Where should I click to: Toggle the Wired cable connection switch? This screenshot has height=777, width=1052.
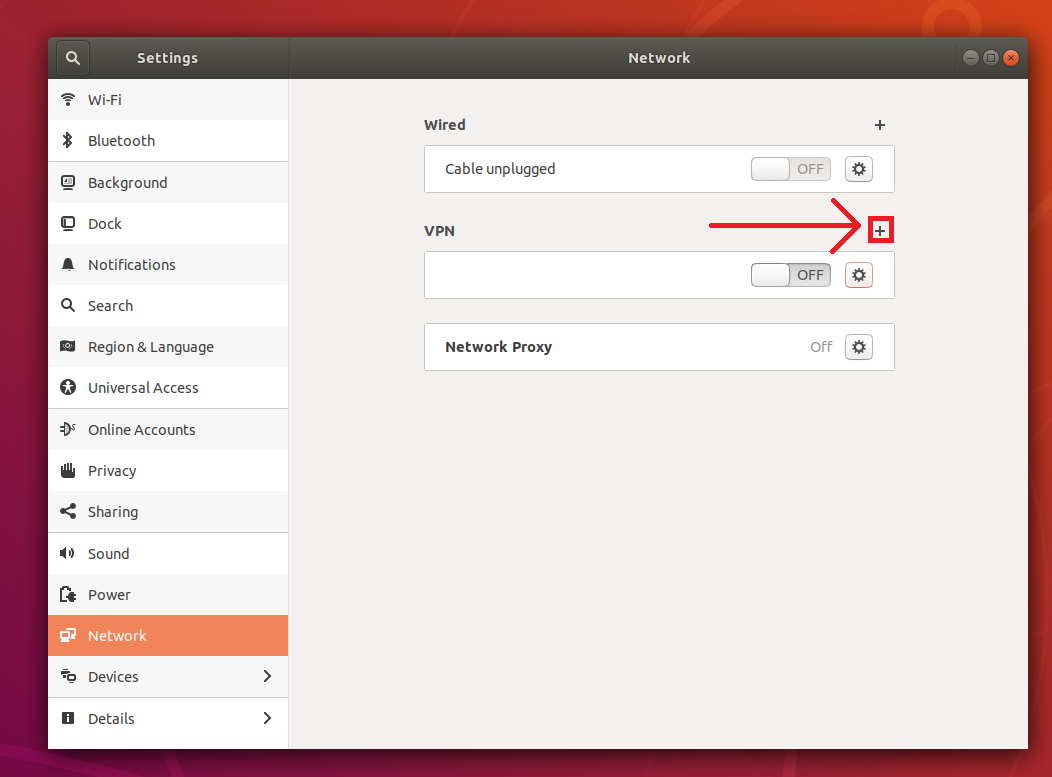tap(790, 169)
